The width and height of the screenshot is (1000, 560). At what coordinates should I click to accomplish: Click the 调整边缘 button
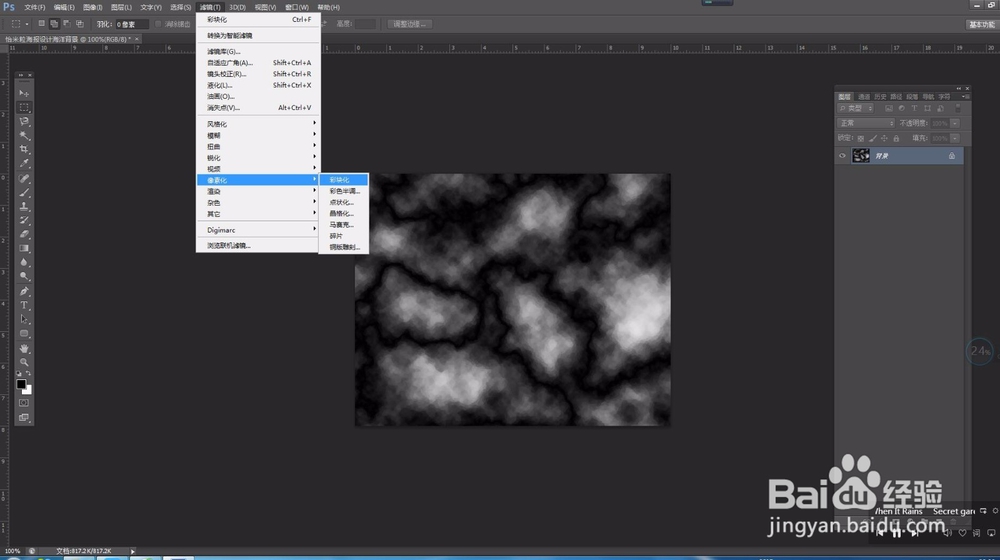409,24
